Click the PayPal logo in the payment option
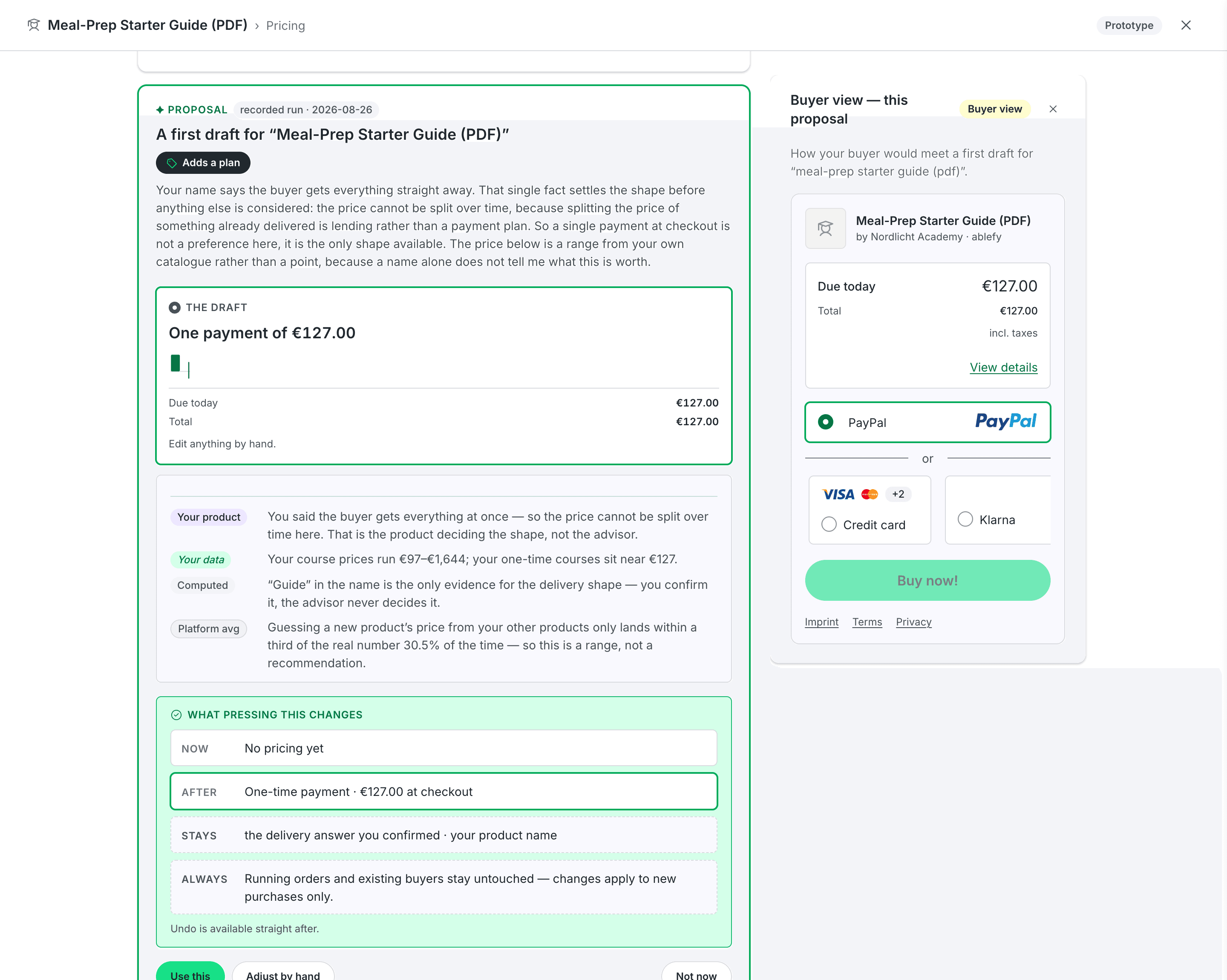This screenshot has width=1227, height=980. tap(1005, 421)
